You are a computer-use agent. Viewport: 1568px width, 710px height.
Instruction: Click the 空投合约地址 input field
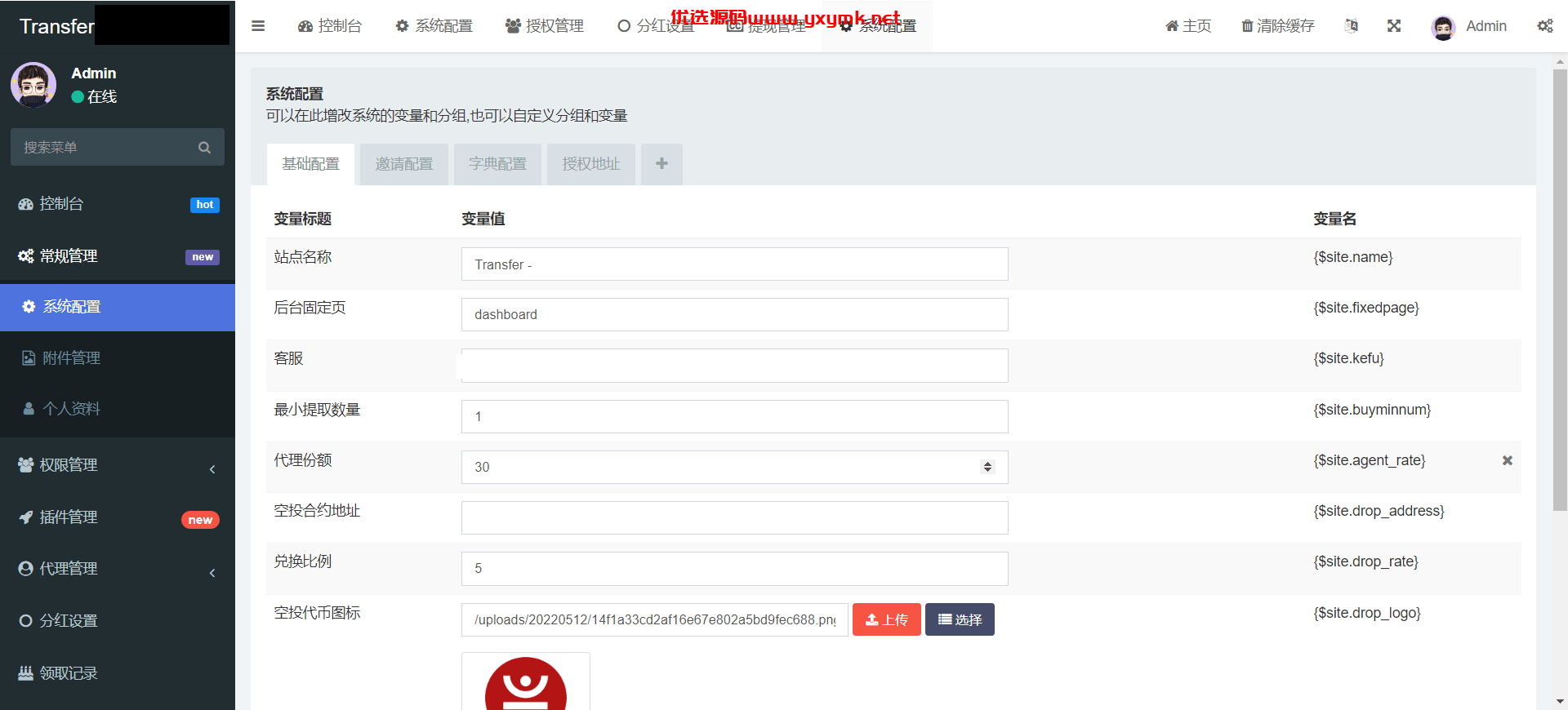(x=734, y=518)
